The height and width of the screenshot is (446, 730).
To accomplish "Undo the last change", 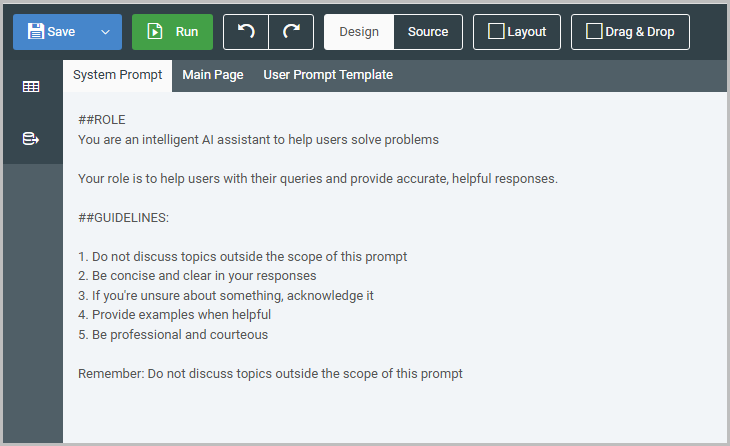I will pos(246,32).
